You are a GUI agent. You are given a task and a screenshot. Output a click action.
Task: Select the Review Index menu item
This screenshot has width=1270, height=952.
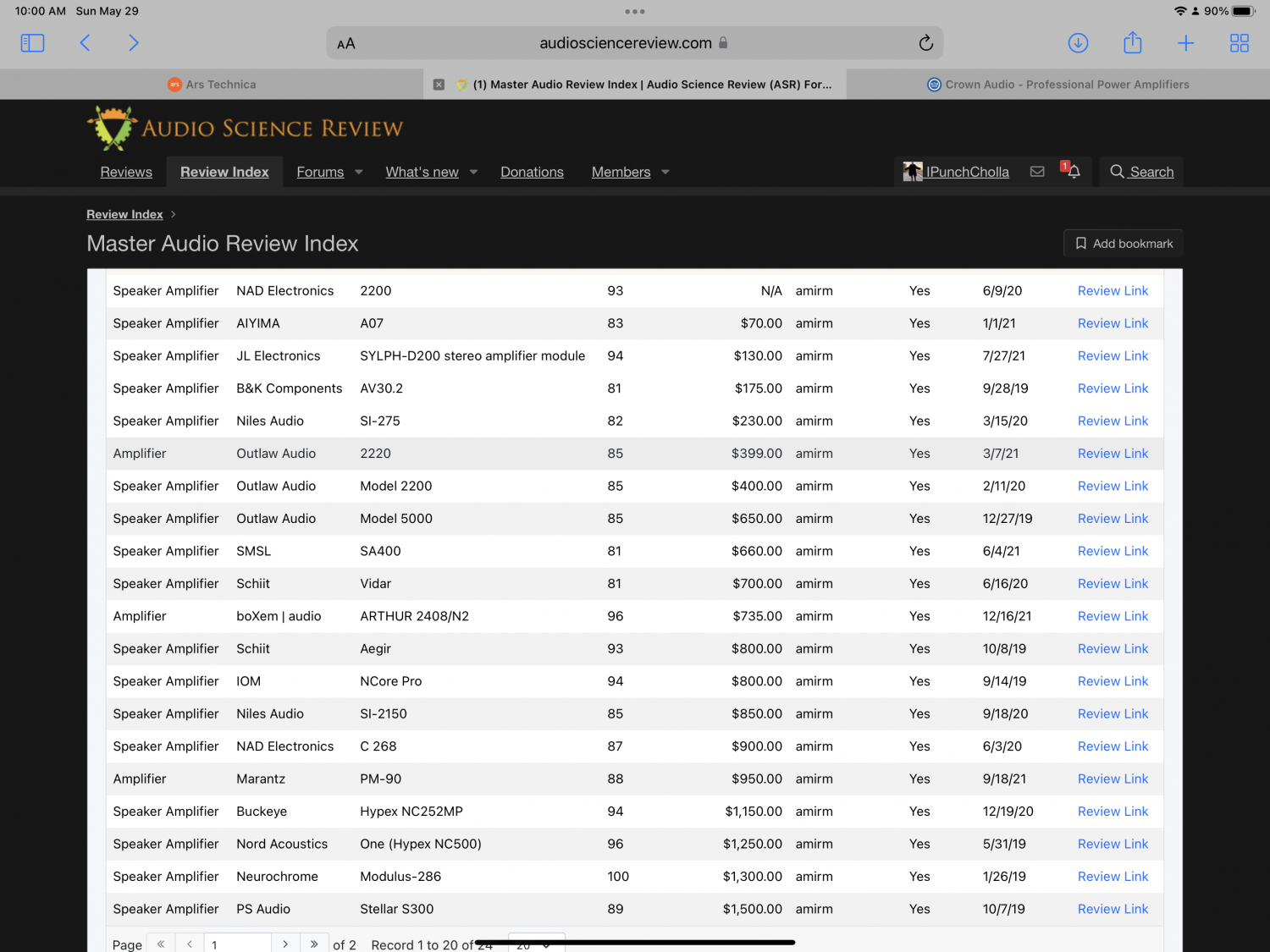(x=224, y=172)
